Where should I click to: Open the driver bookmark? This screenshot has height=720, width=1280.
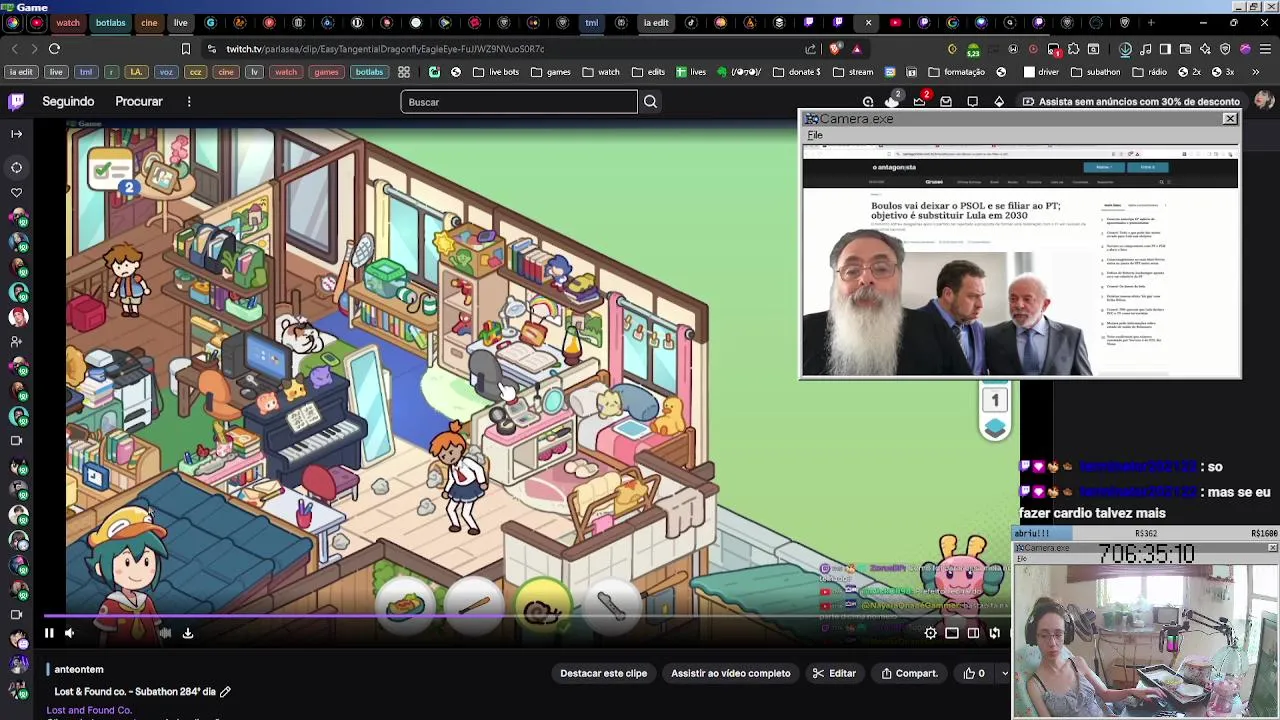tap(1041, 72)
